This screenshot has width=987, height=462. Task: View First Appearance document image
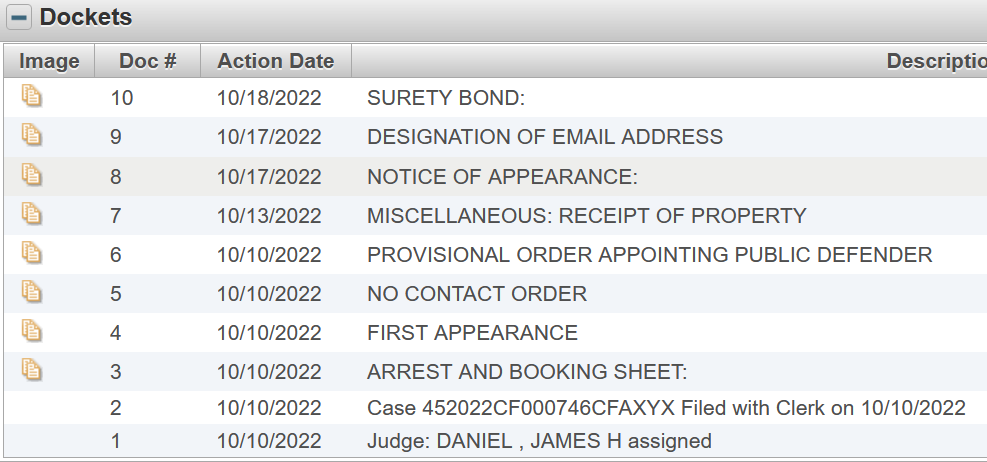(x=33, y=330)
